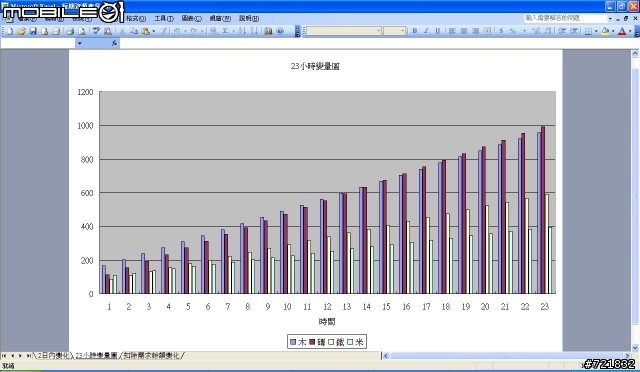Screen dimensions: 640x372
Task: Click the Sort Ascending icon
Action: pos(242,31)
